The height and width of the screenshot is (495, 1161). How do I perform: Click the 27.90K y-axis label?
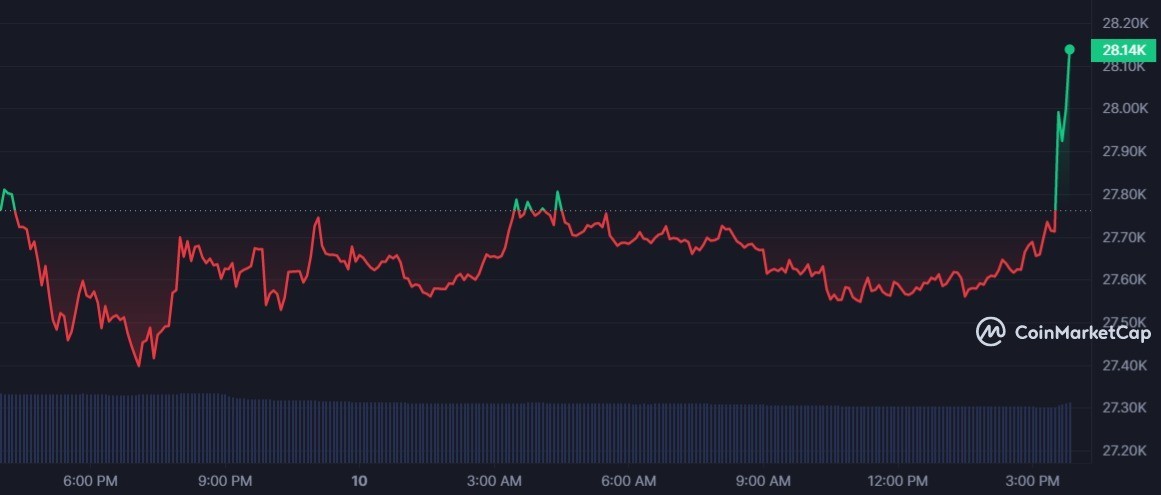click(x=1125, y=152)
